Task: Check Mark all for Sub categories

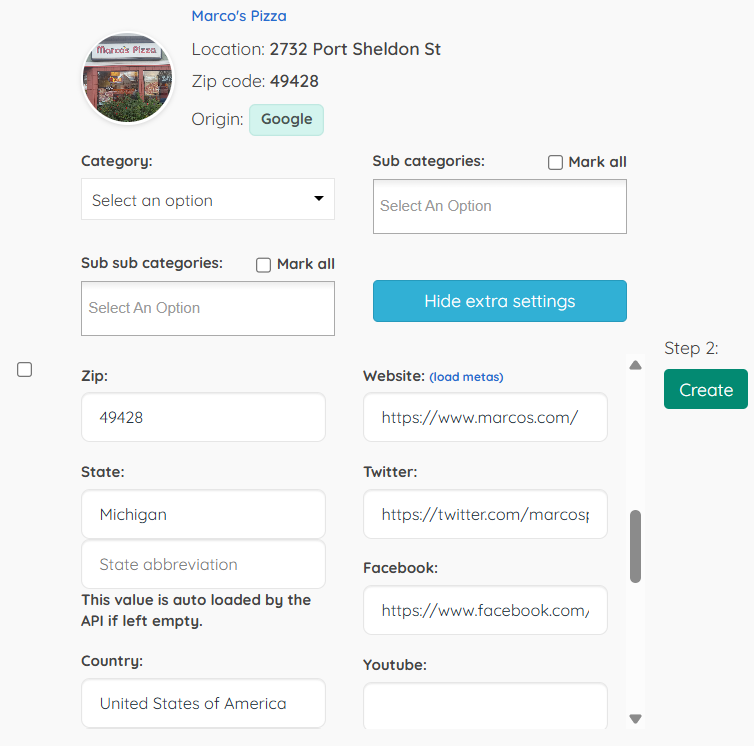Action: 556,163
